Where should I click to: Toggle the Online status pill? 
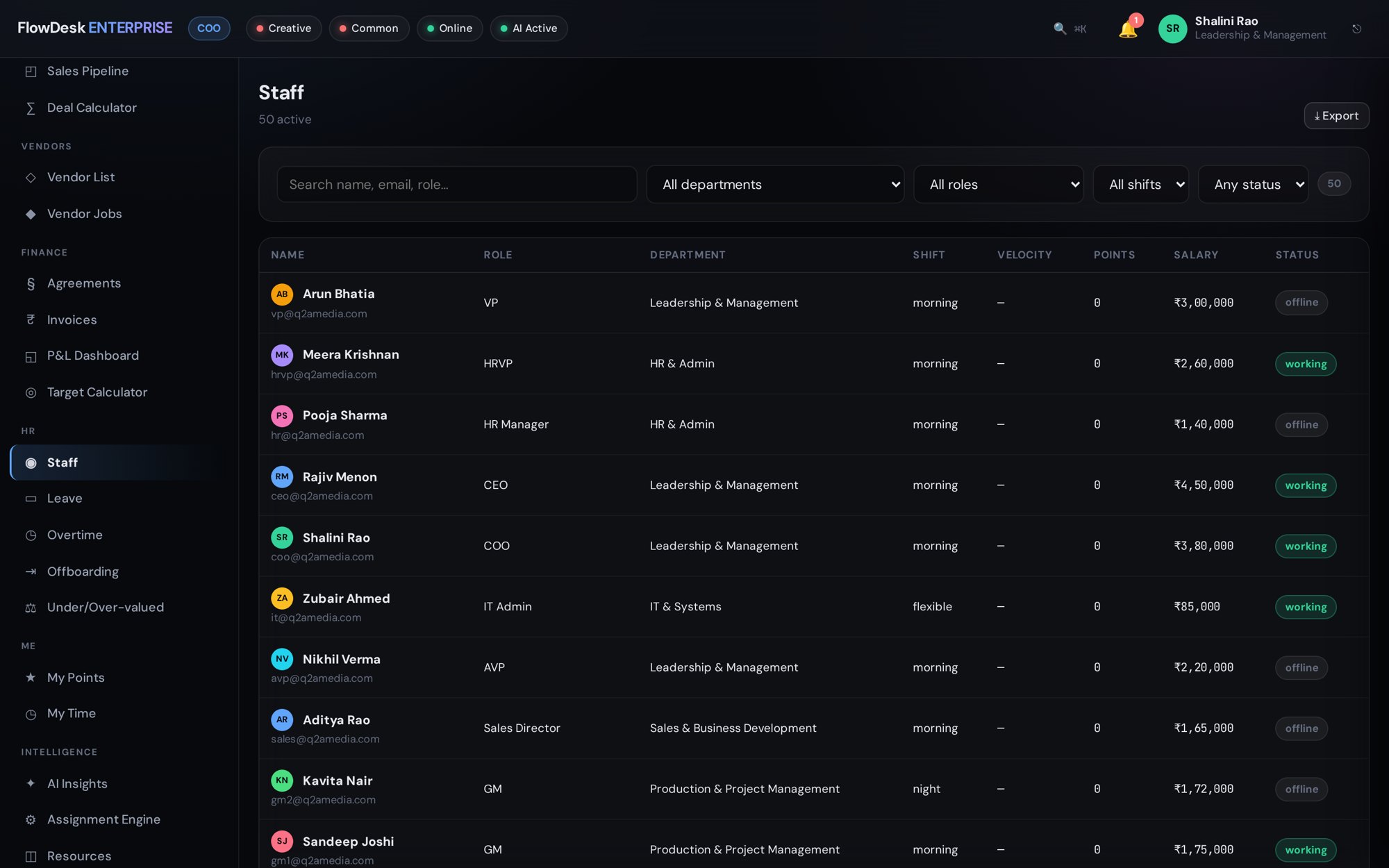click(449, 28)
